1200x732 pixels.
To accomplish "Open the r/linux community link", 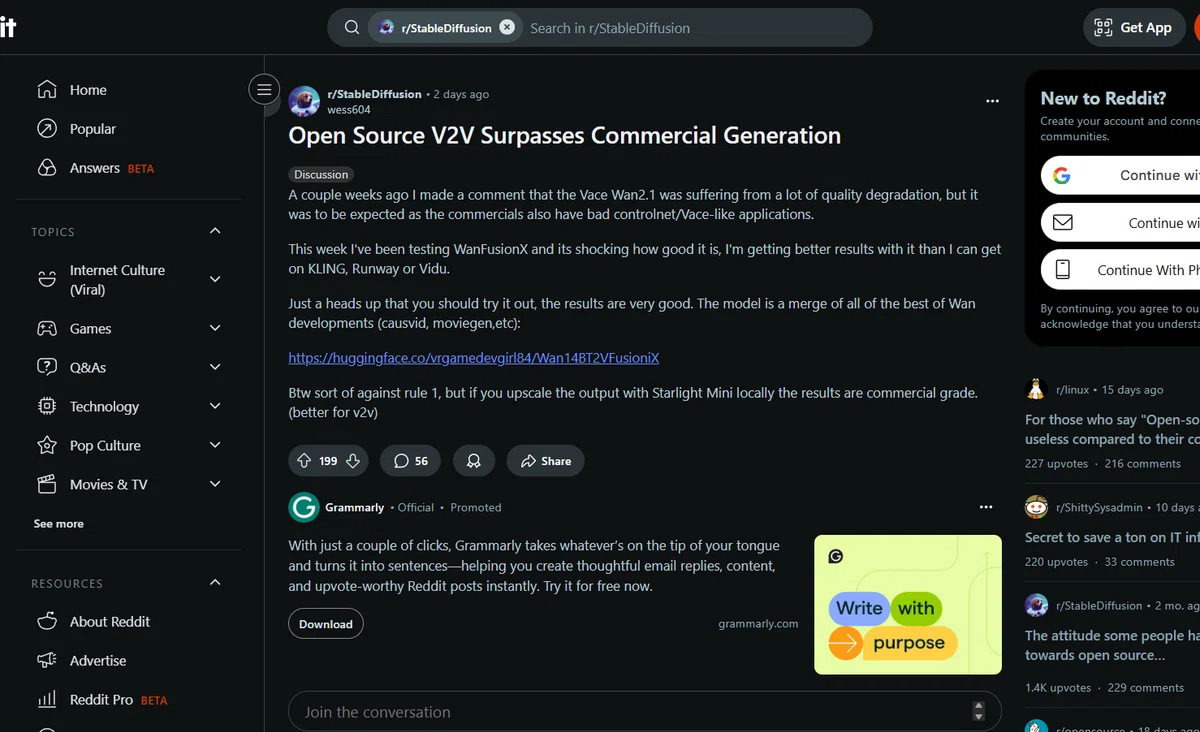I will coord(1072,390).
